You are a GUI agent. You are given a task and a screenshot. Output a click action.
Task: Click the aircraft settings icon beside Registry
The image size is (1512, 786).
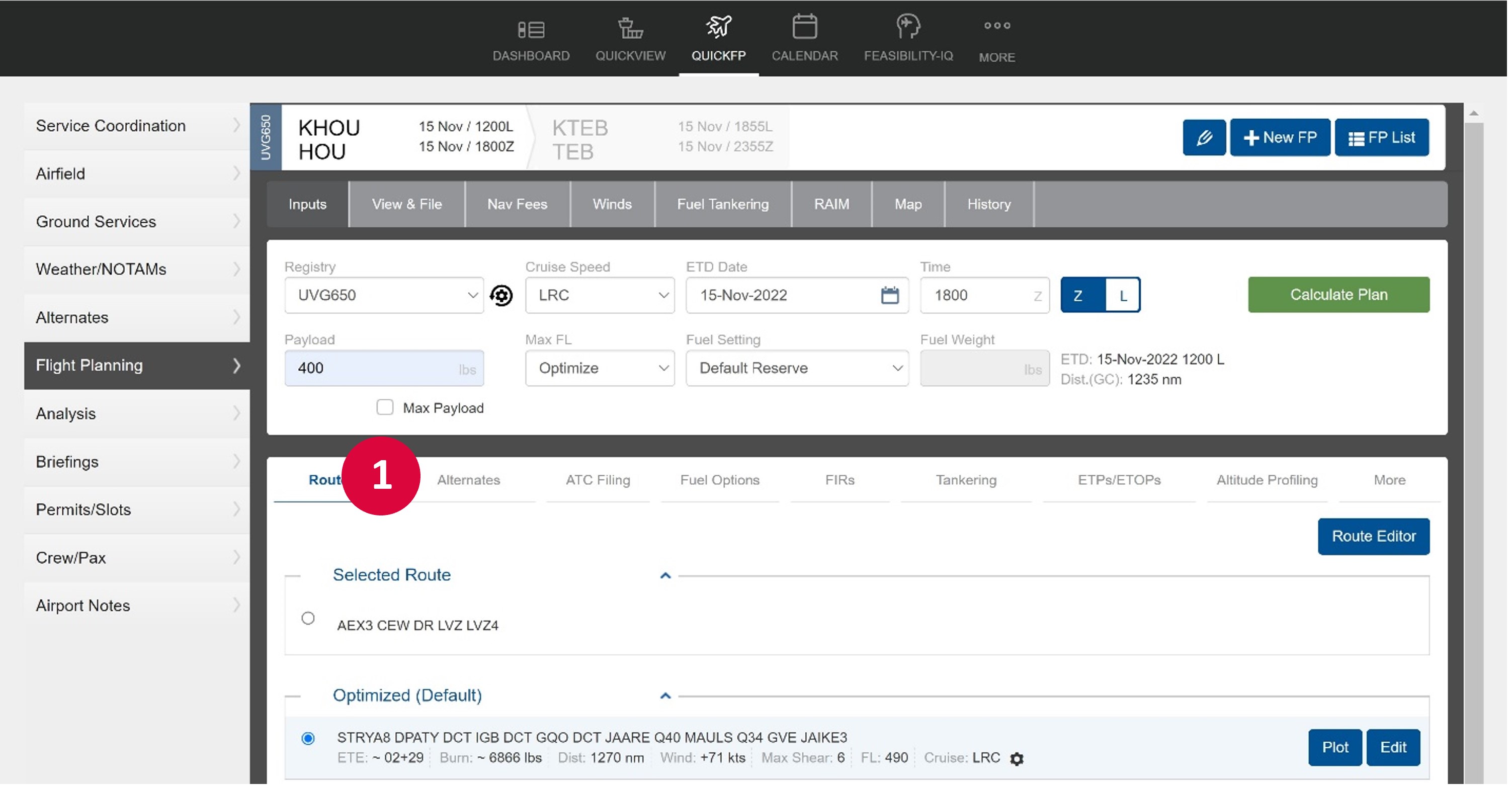click(x=501, y=295)
